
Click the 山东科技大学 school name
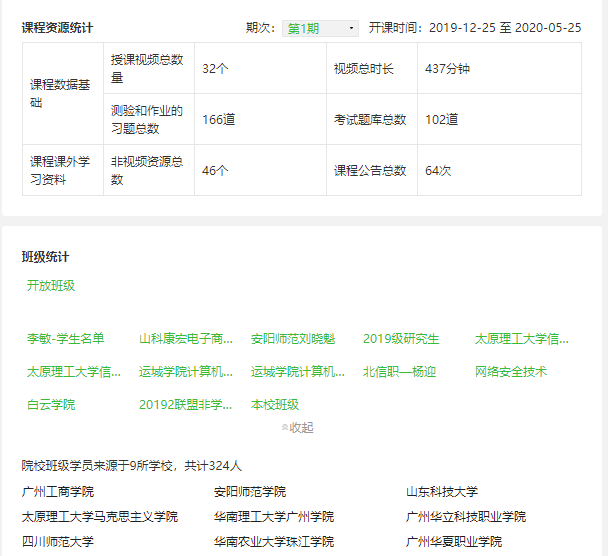point(442,492)
